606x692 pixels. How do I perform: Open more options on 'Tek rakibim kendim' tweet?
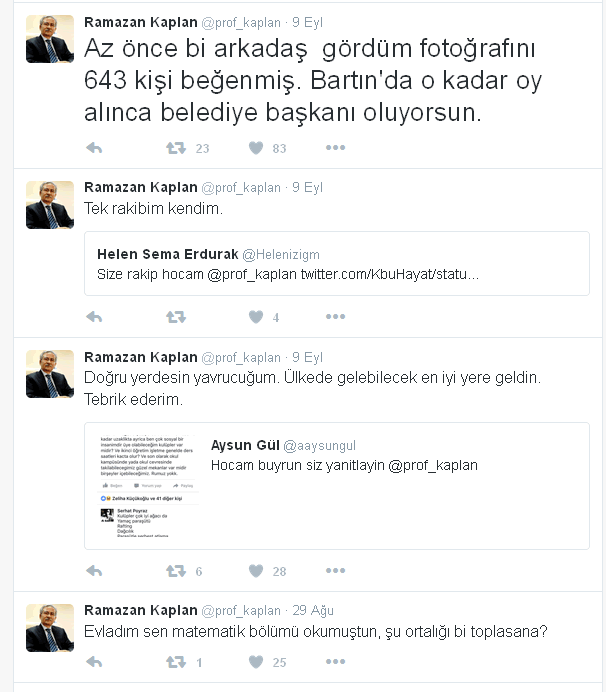click(x=335, y=316)
